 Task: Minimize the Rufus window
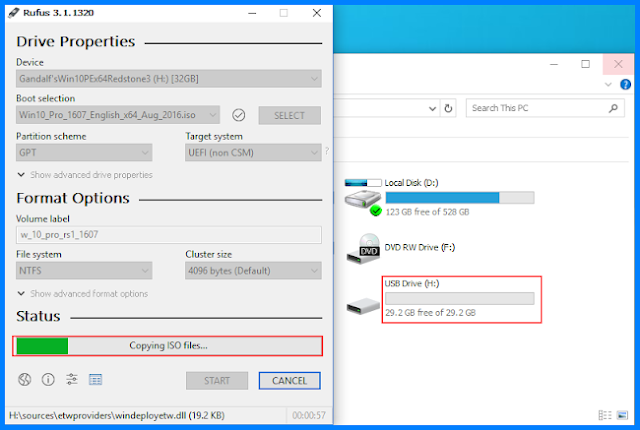[252, 13]
